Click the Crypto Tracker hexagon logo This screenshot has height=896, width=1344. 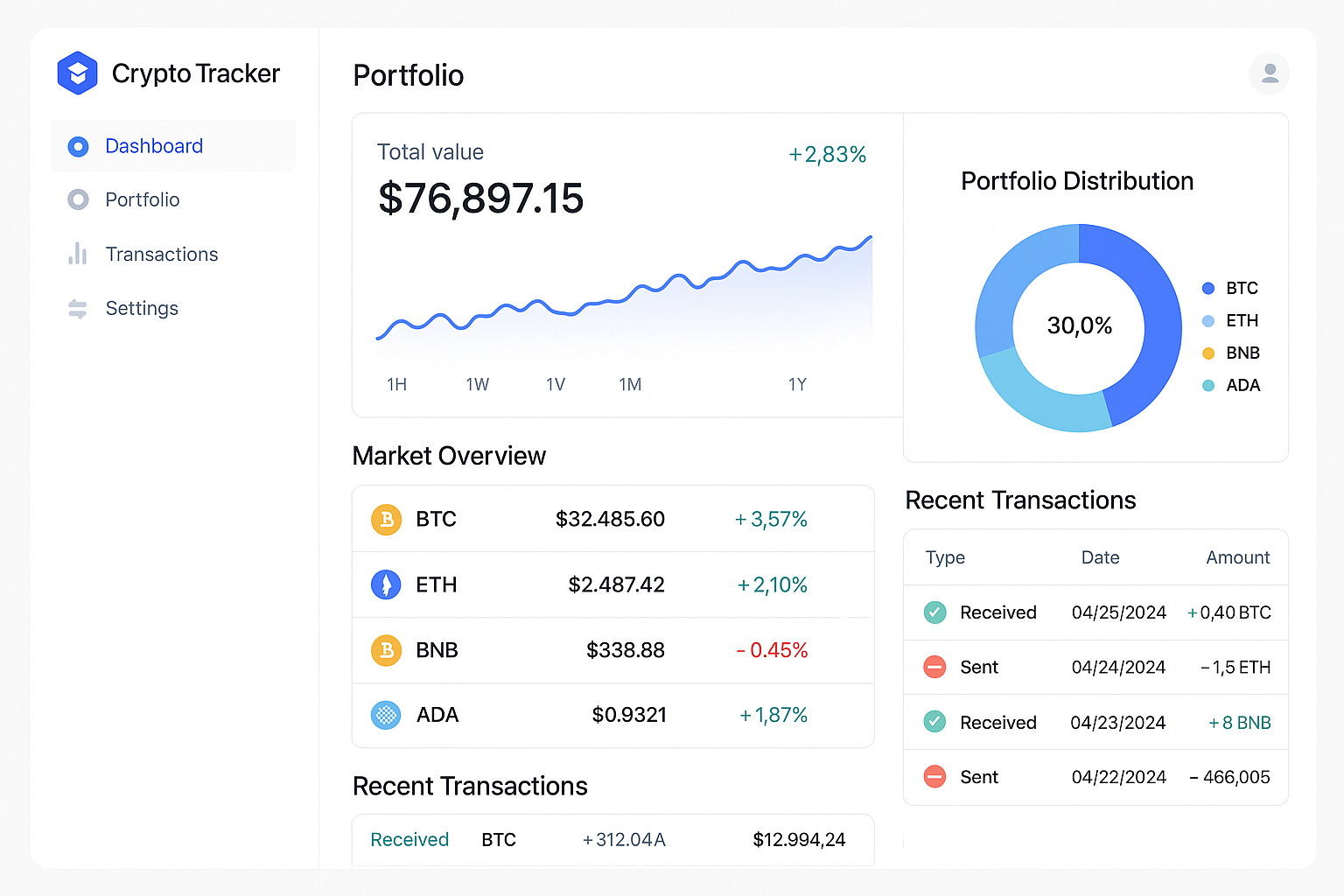point(77,73)
